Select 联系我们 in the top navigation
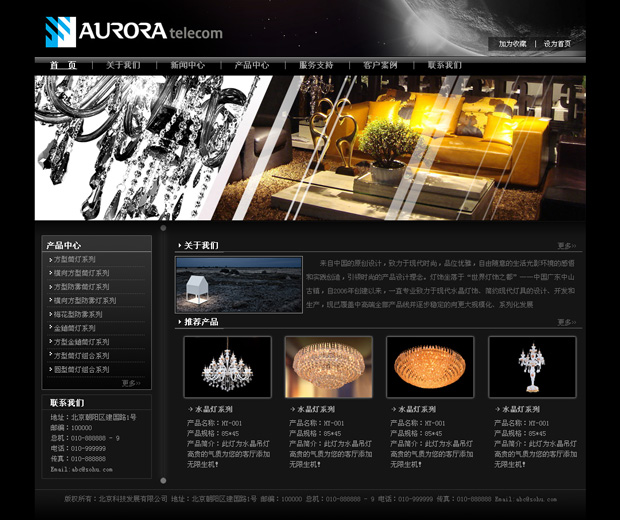Image resolution: width=620 pixels, height=520 pixels. click(x=444, y=65)
